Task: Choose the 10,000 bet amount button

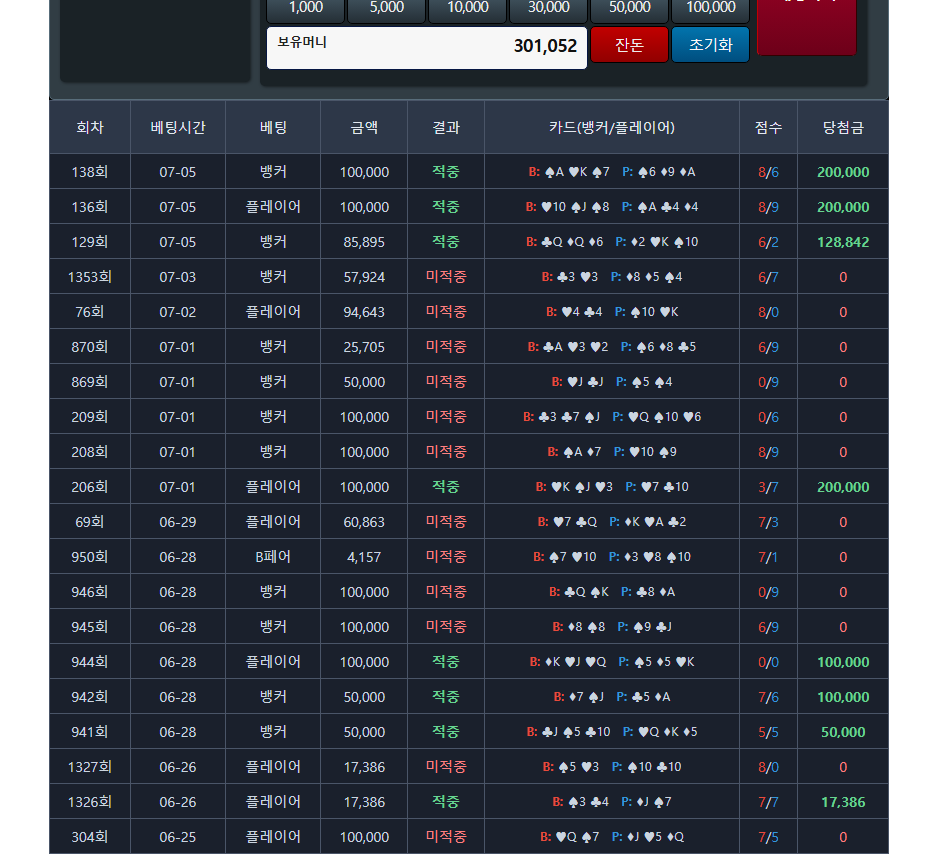Action: (468, 8)
